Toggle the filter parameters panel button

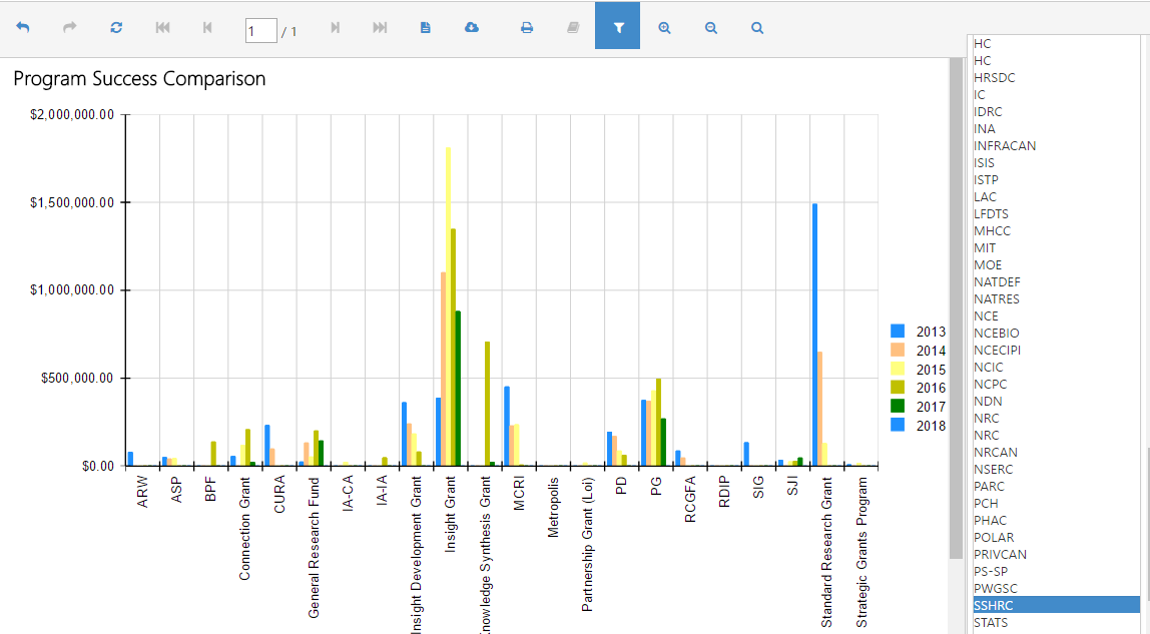coord(618,26)
